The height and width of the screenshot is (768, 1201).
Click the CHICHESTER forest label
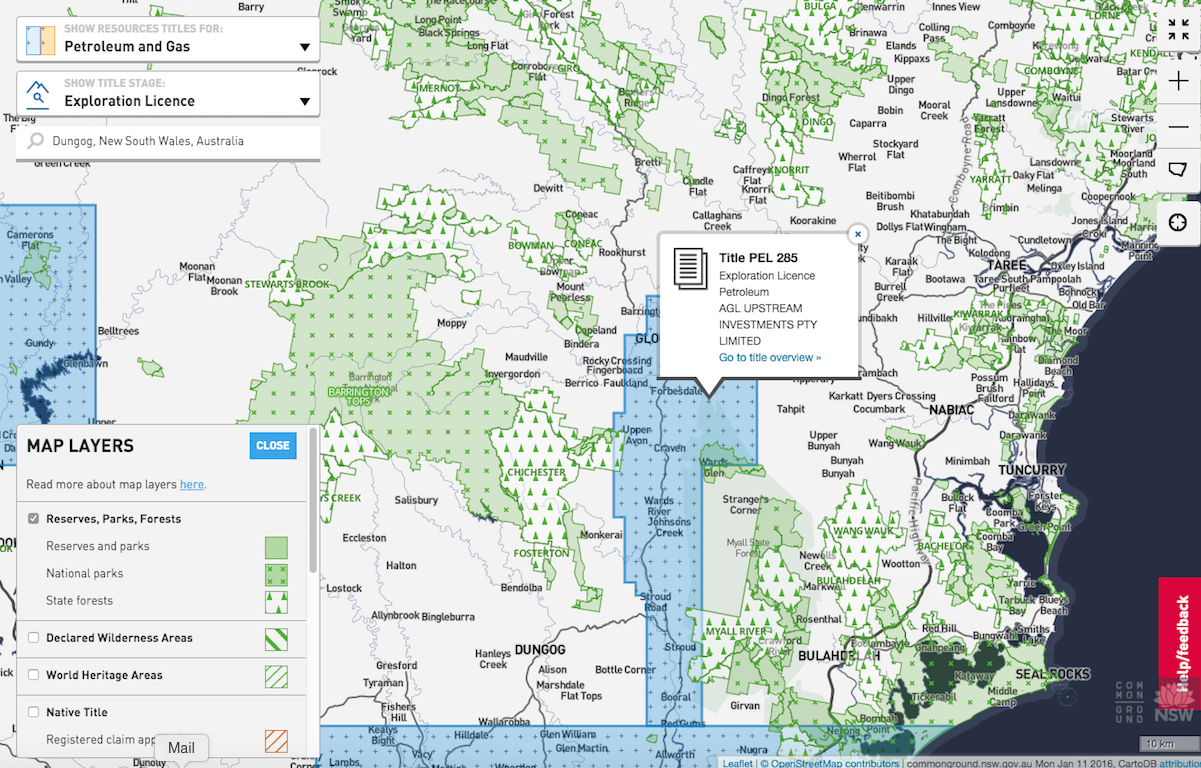click(x=536, y=472)
